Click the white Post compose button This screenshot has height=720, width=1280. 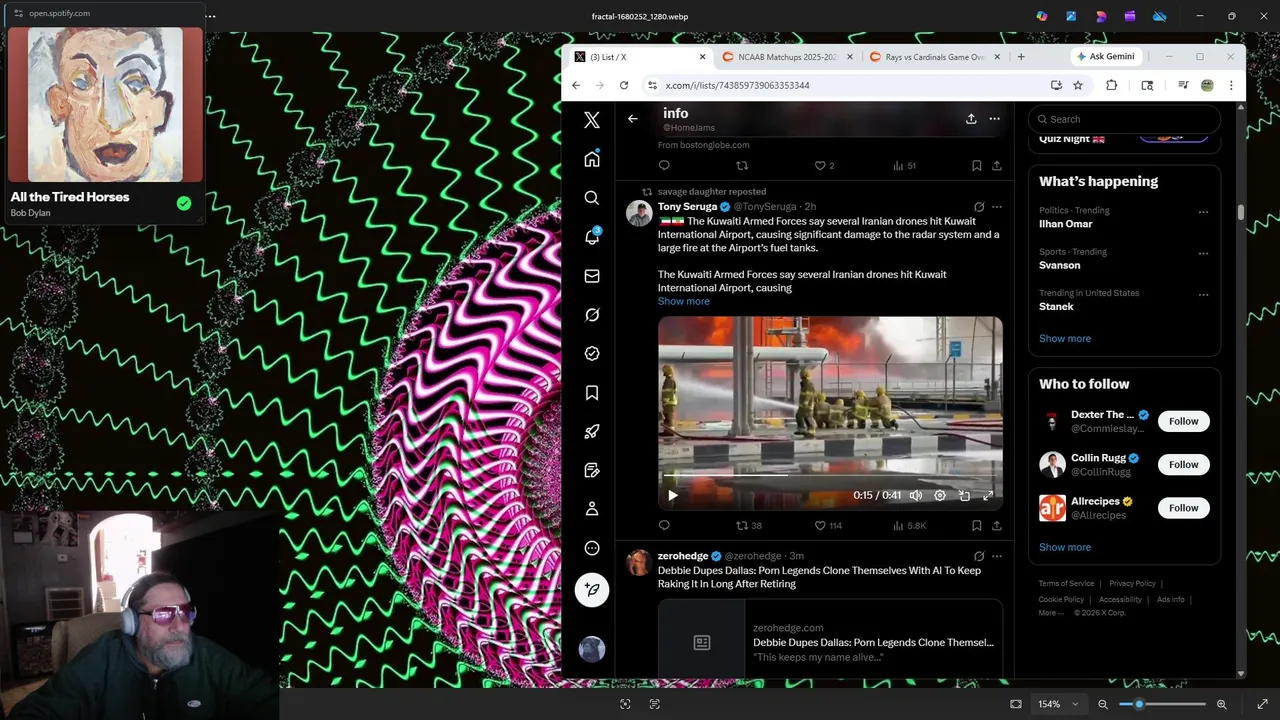click(x=592, y=590)
